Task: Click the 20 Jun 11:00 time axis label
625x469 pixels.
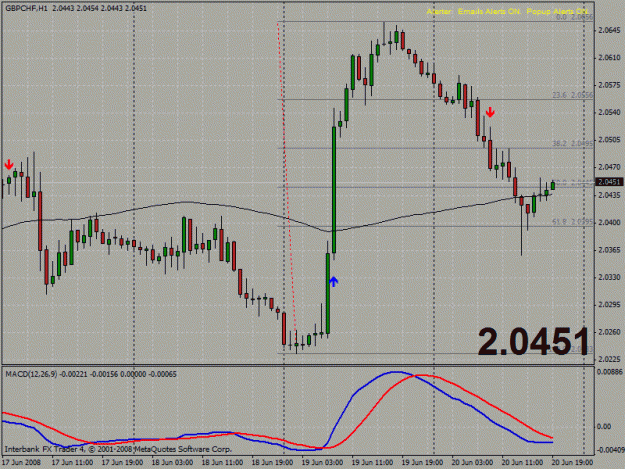Action: (x=522, y=463)
